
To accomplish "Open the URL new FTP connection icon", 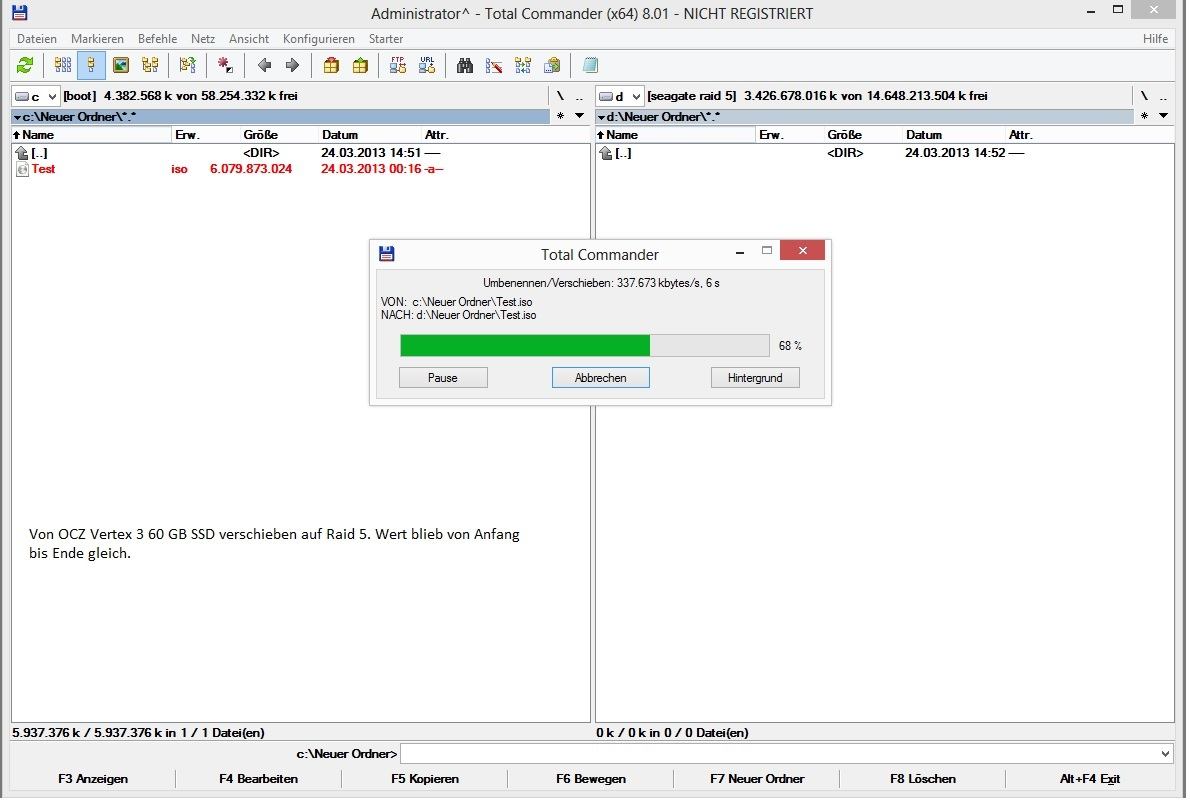I will 427,66.
